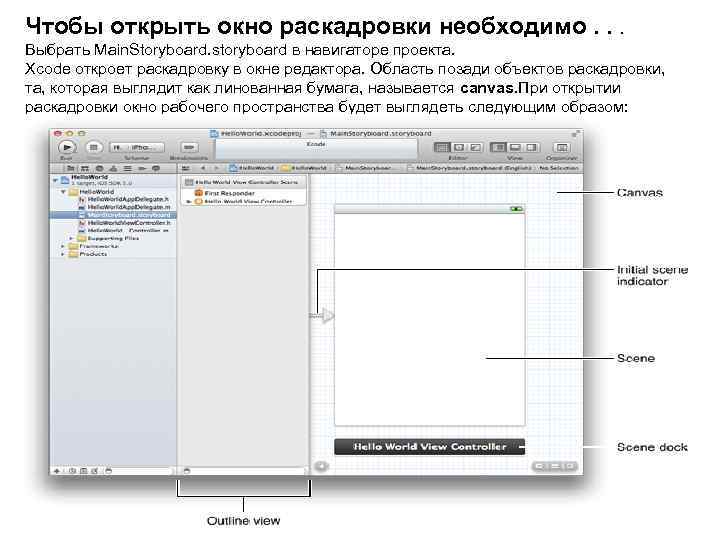720x540 pixels.
Task: Show the Log navigator icon
Action: (x=156, y=169)
